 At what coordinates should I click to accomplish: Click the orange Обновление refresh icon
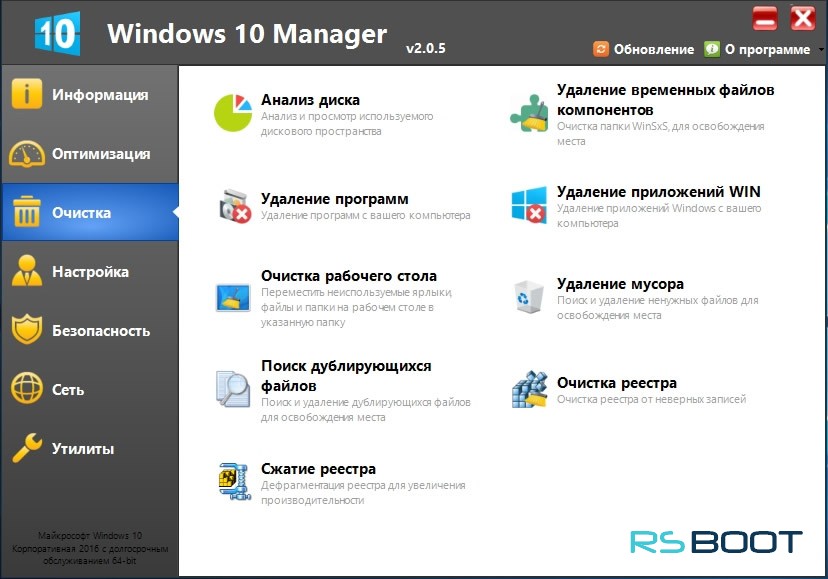pyautogui.click(x=601, y=49)
